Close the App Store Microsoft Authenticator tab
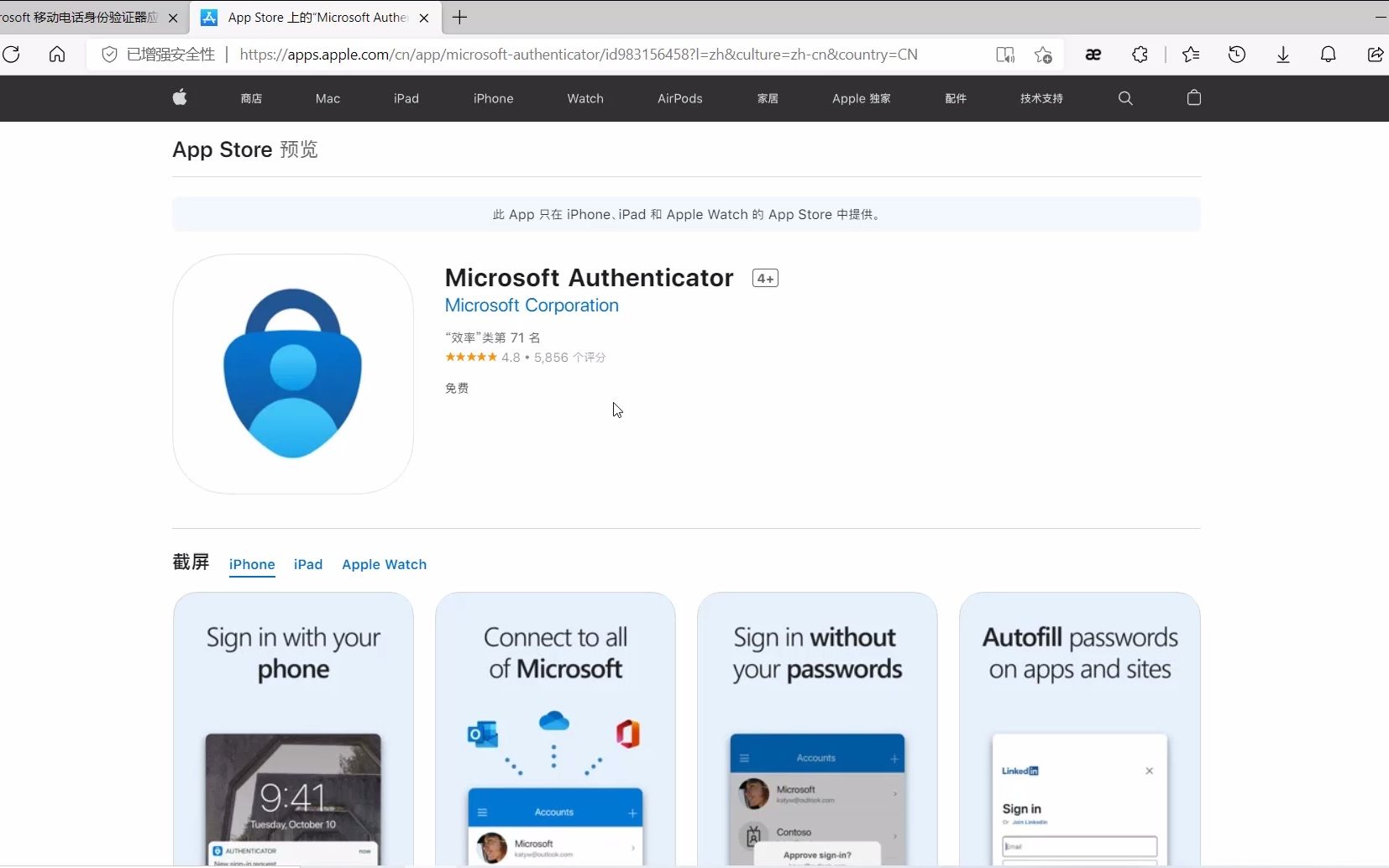The width and height of the screenshot is (1389, 868). 424,18
